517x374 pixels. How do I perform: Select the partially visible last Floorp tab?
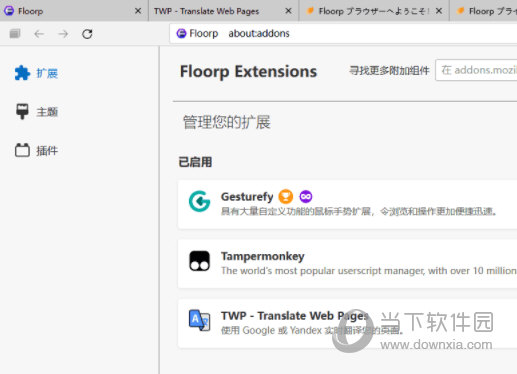pyautogui.click(x=484, y=11)
